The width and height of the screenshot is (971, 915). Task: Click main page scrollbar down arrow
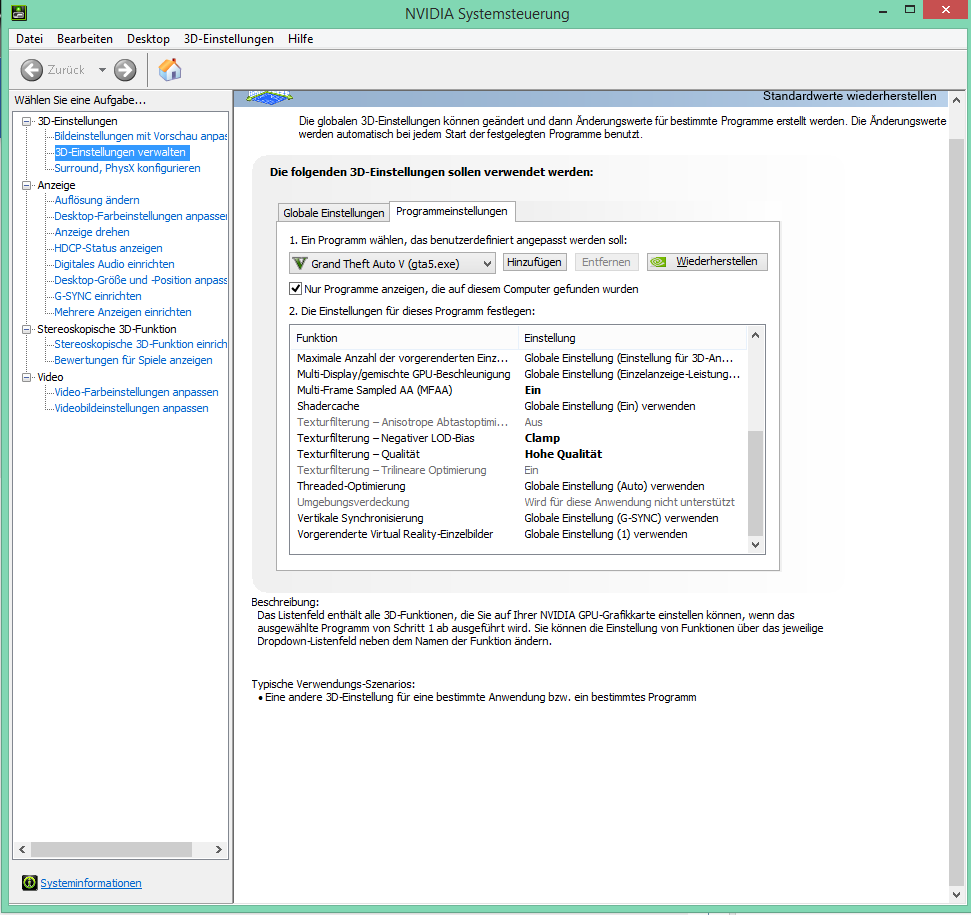(x=957, y=895)
